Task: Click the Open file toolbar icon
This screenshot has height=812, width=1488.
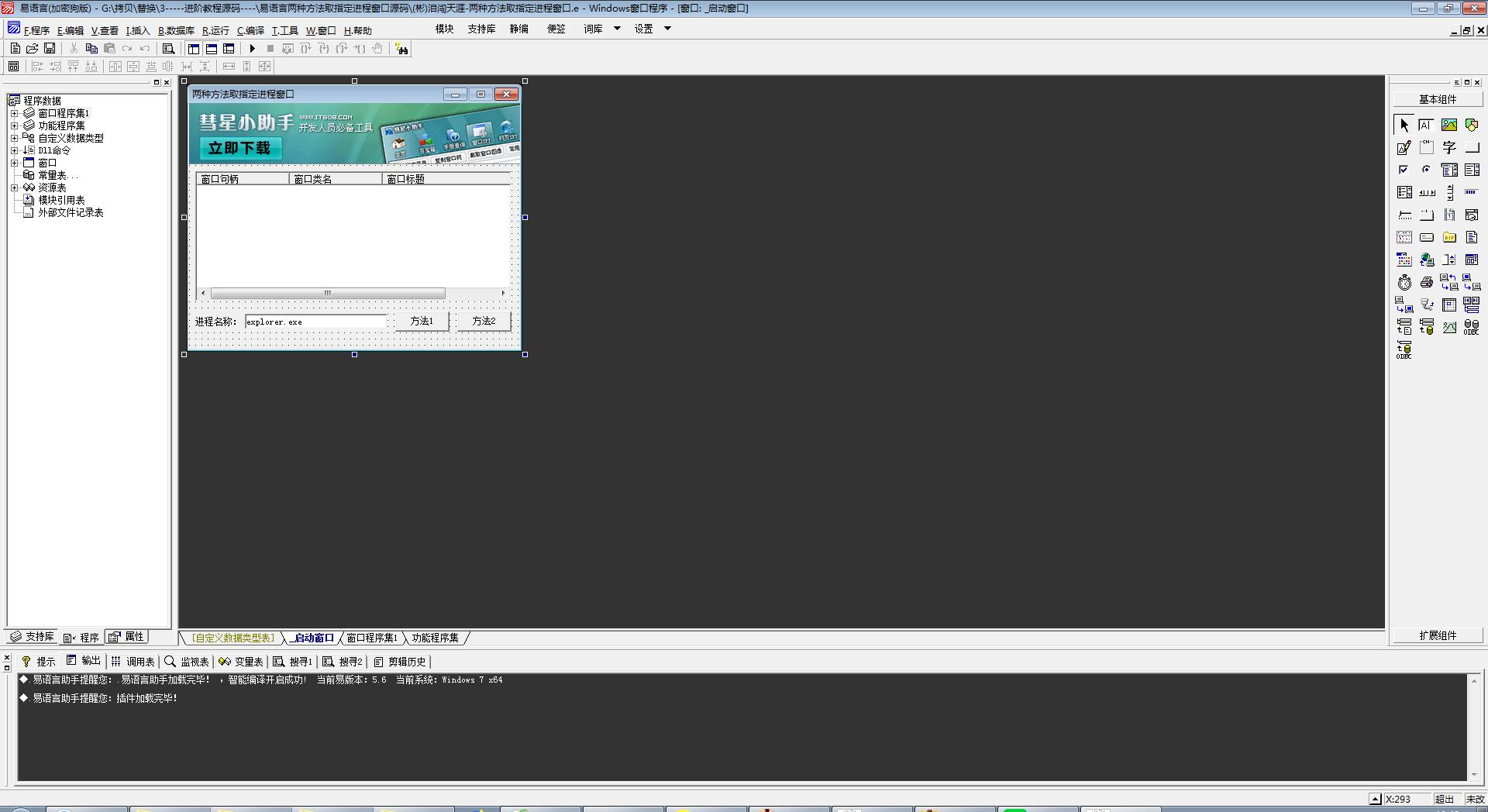Action: click(x=32, y=48)
